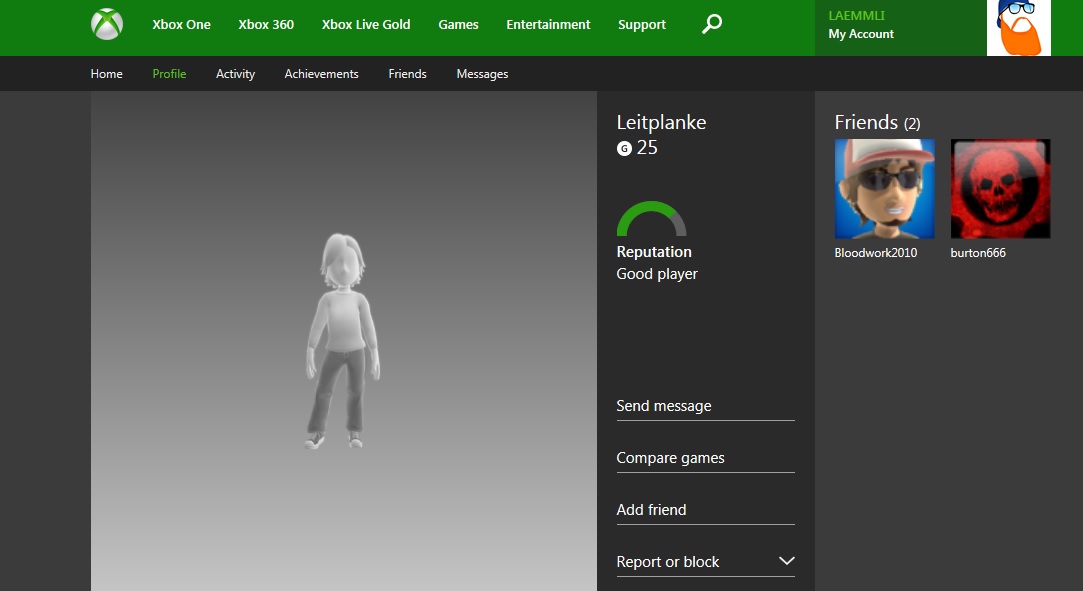Open the Entertainment menu
The image size is (1083, 591).
[548, 24]
